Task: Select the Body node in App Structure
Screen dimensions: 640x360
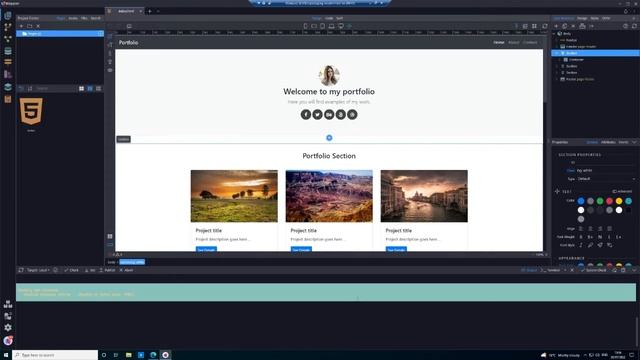Action: coord(567,33)
